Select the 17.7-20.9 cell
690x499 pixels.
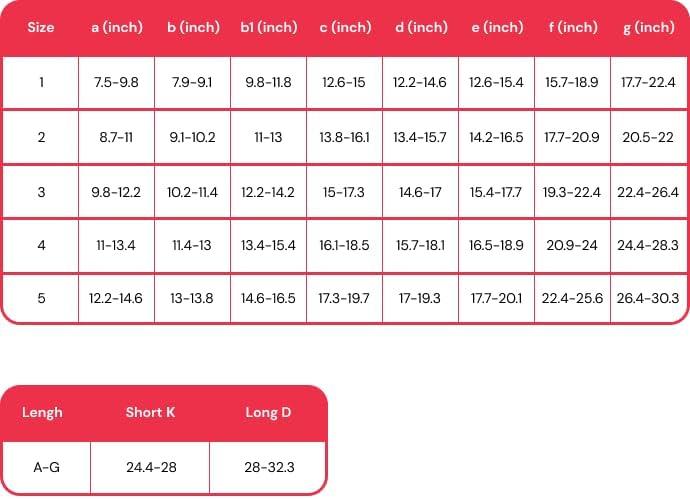(x=572, y=137)
